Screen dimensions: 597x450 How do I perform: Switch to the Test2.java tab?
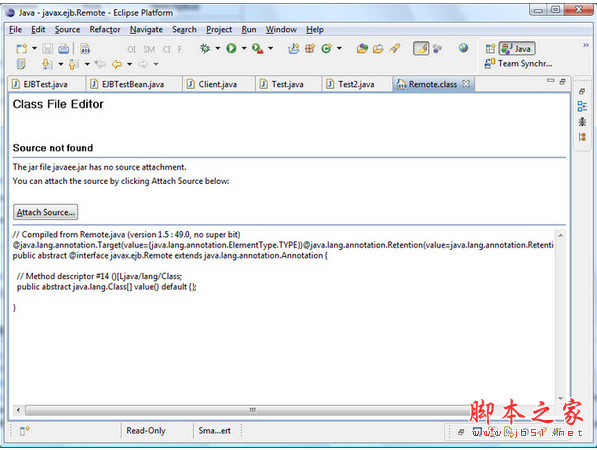(x=356, y=84)
